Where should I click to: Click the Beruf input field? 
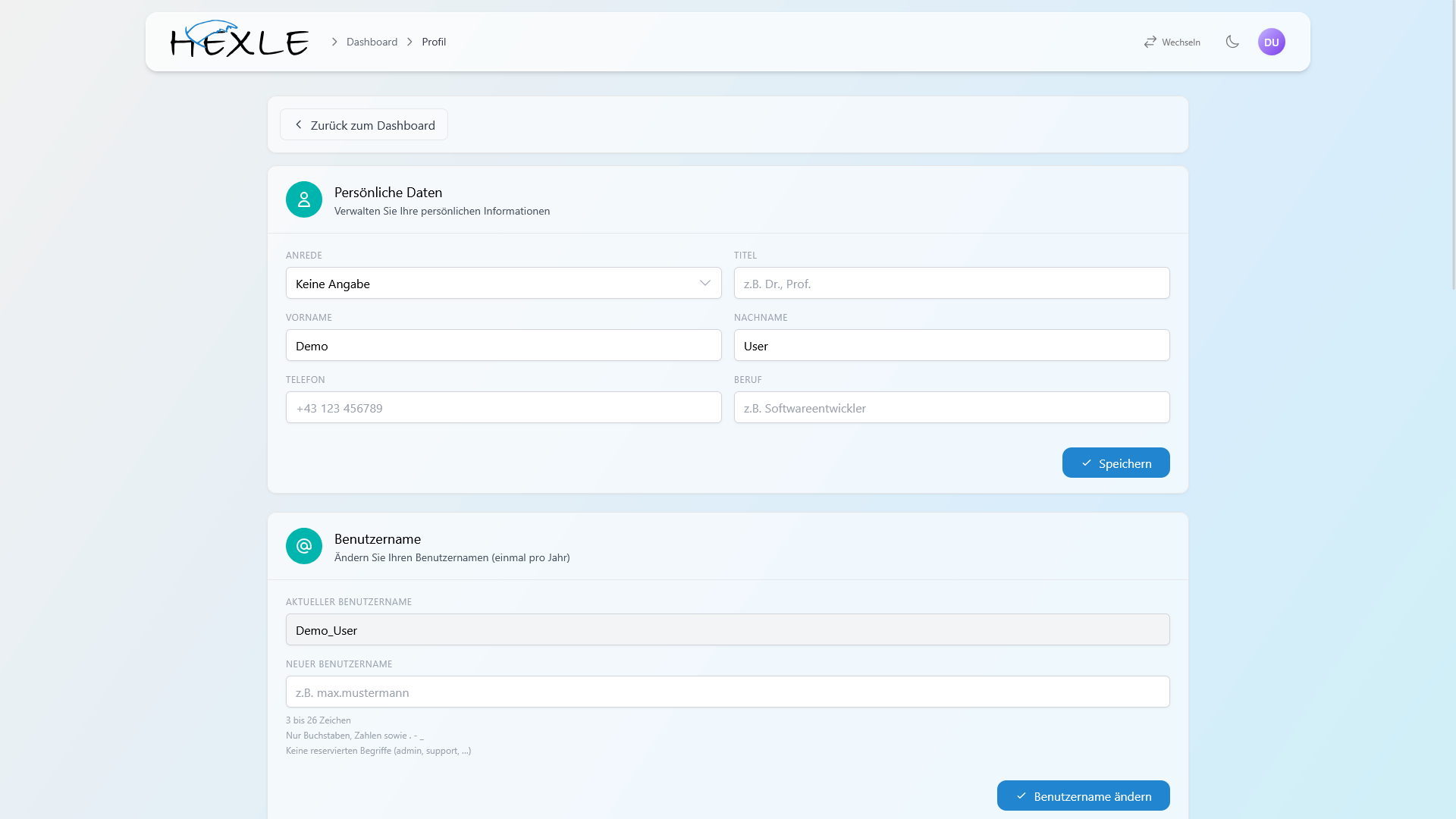click(x=952, y=407)
